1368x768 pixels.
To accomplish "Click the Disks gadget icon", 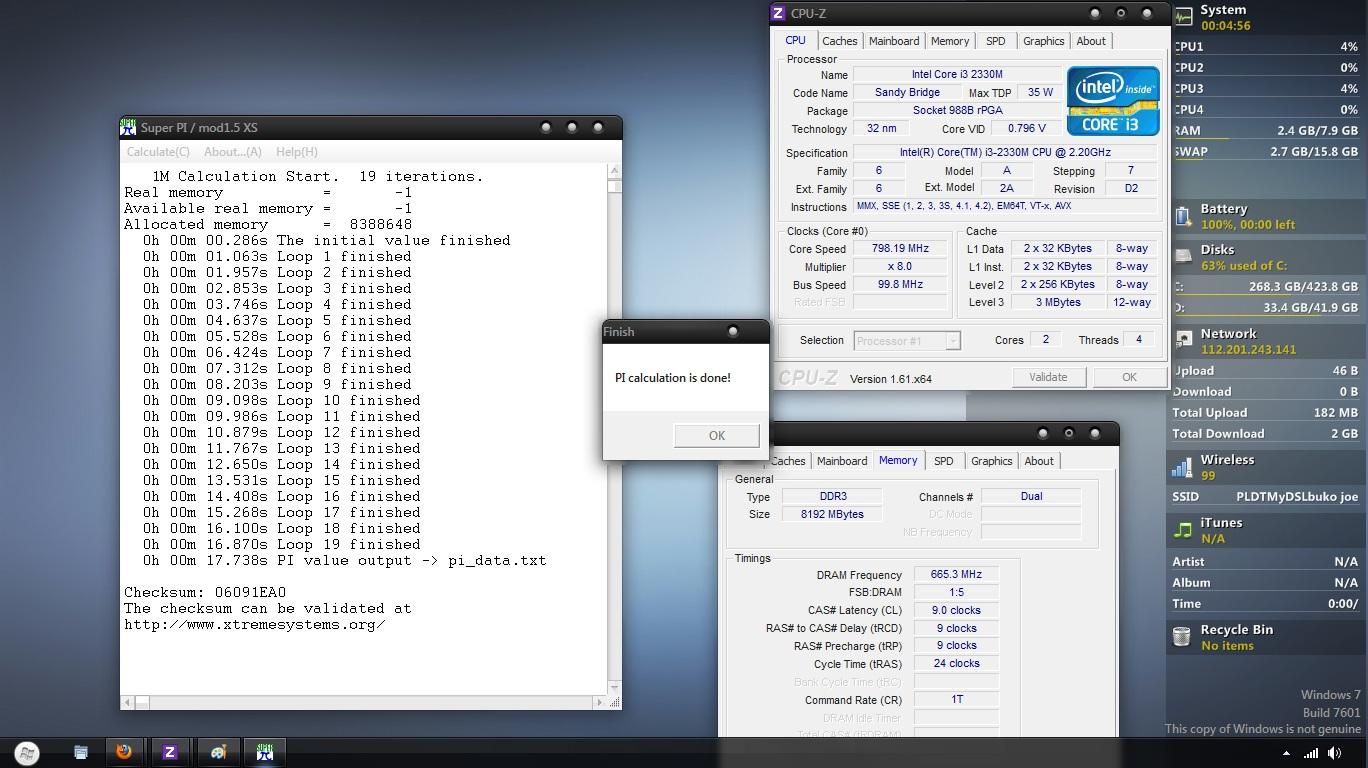I will [x=1183, y=257].
